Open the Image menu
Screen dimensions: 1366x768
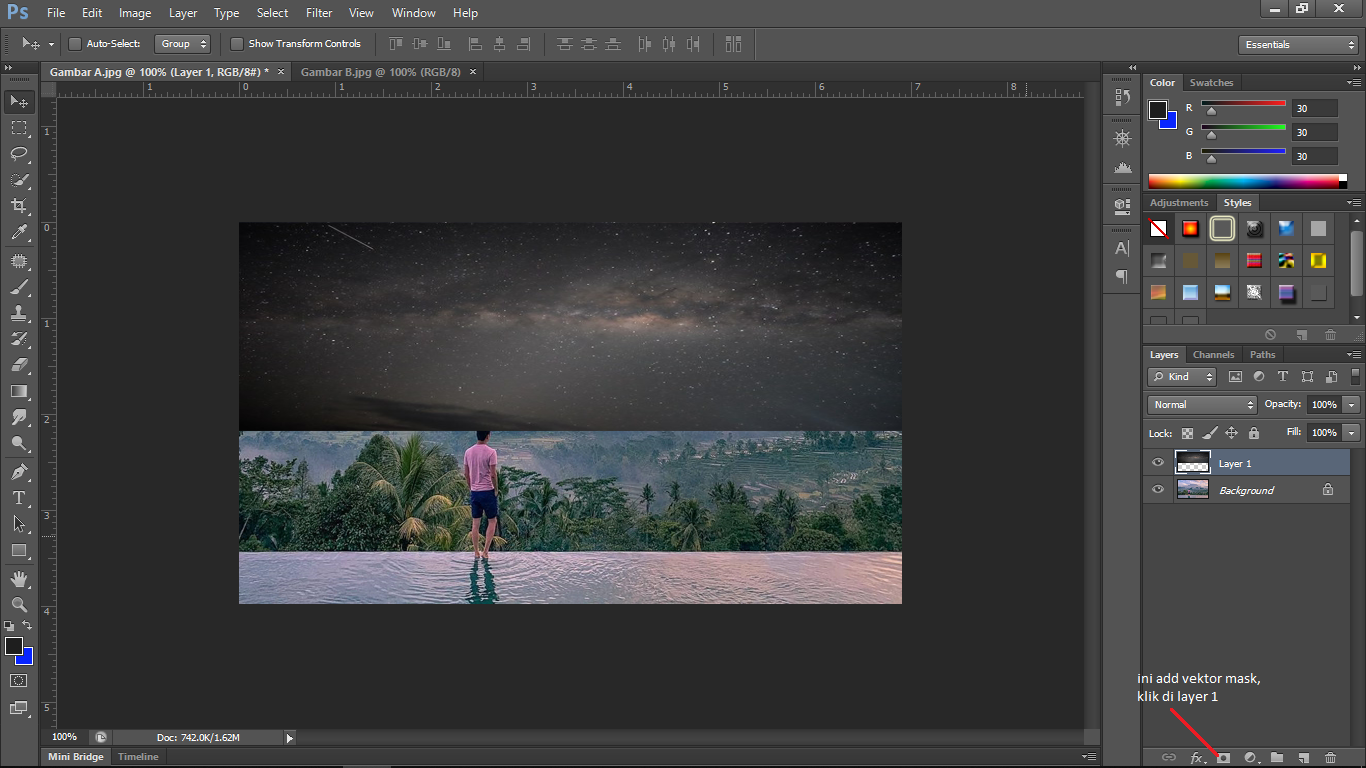tap(135, 13)
